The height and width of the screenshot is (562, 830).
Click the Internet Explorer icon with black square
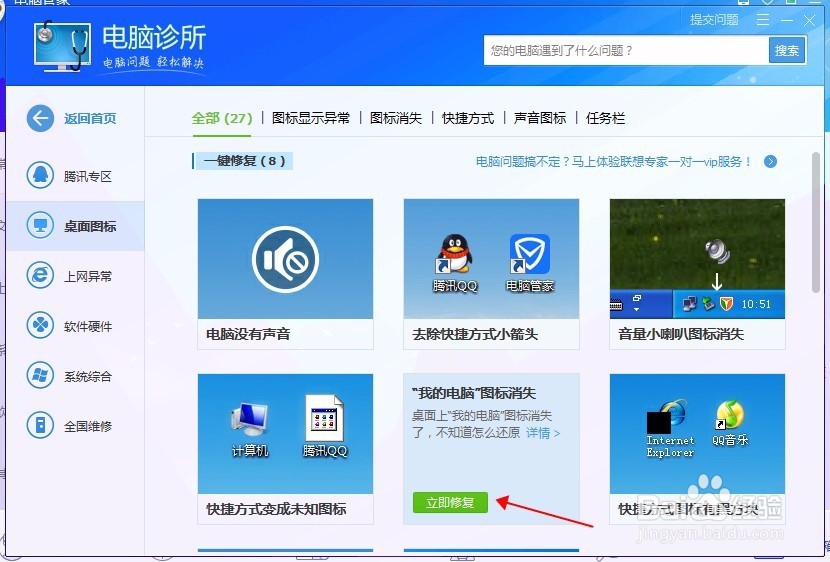pos(667,416)
